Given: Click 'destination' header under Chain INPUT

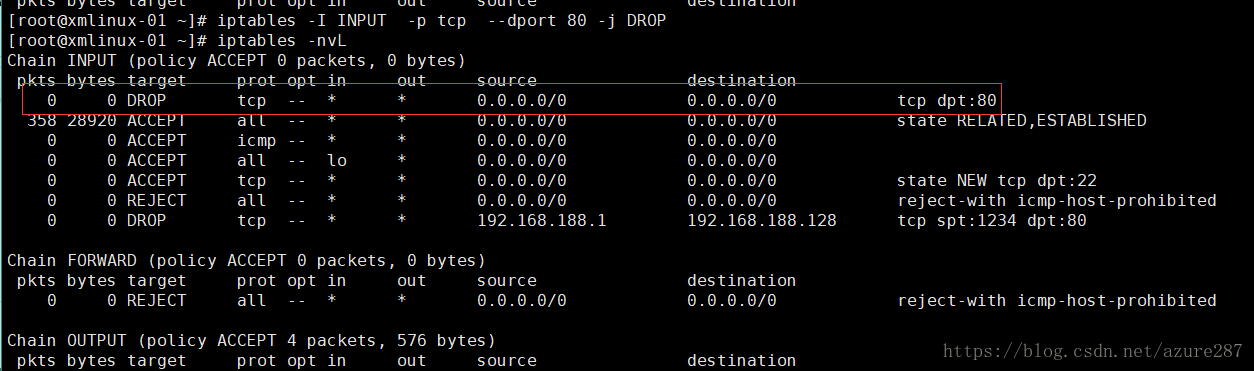Looking at the screenshot, I should [x=742, y=81].
